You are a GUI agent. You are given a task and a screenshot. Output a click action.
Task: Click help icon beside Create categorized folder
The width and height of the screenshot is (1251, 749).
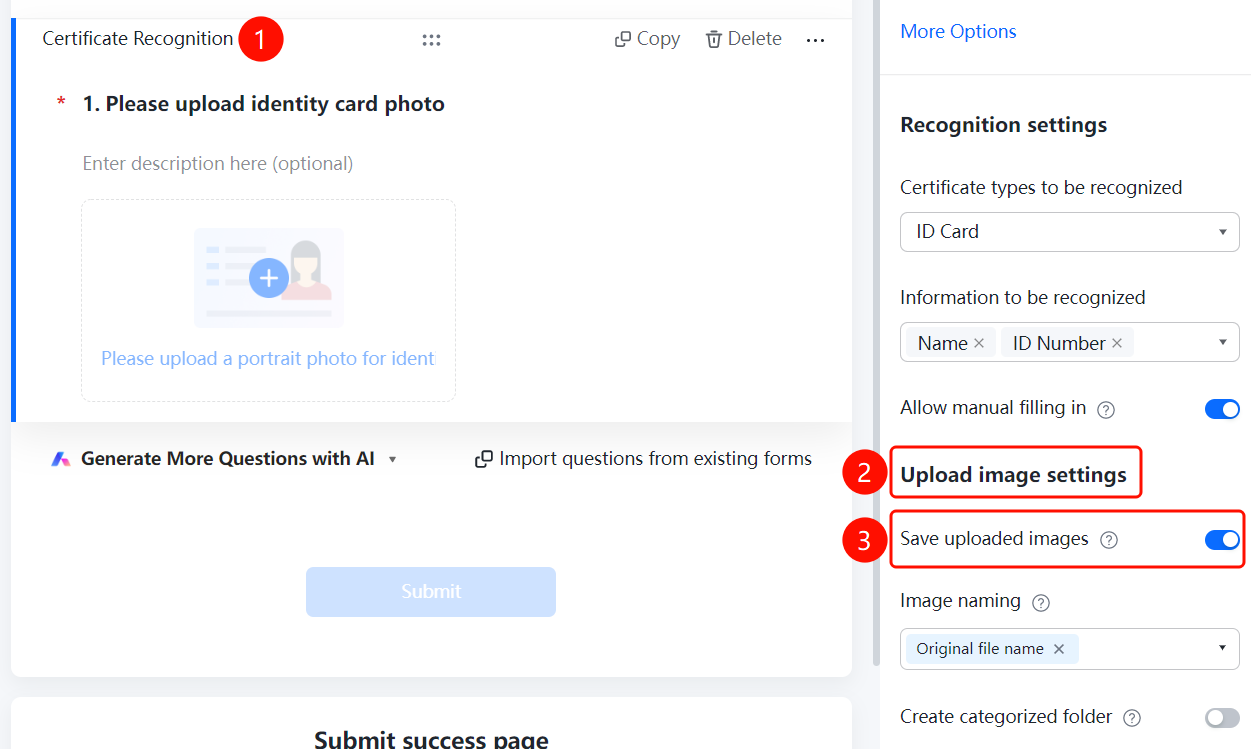point(1132,718)
